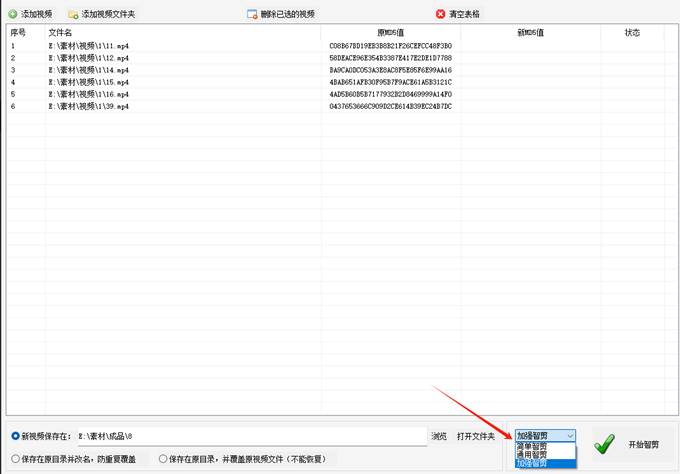Click the green plus 添加视频 icon
680x474 pixels.
point(13,14)
